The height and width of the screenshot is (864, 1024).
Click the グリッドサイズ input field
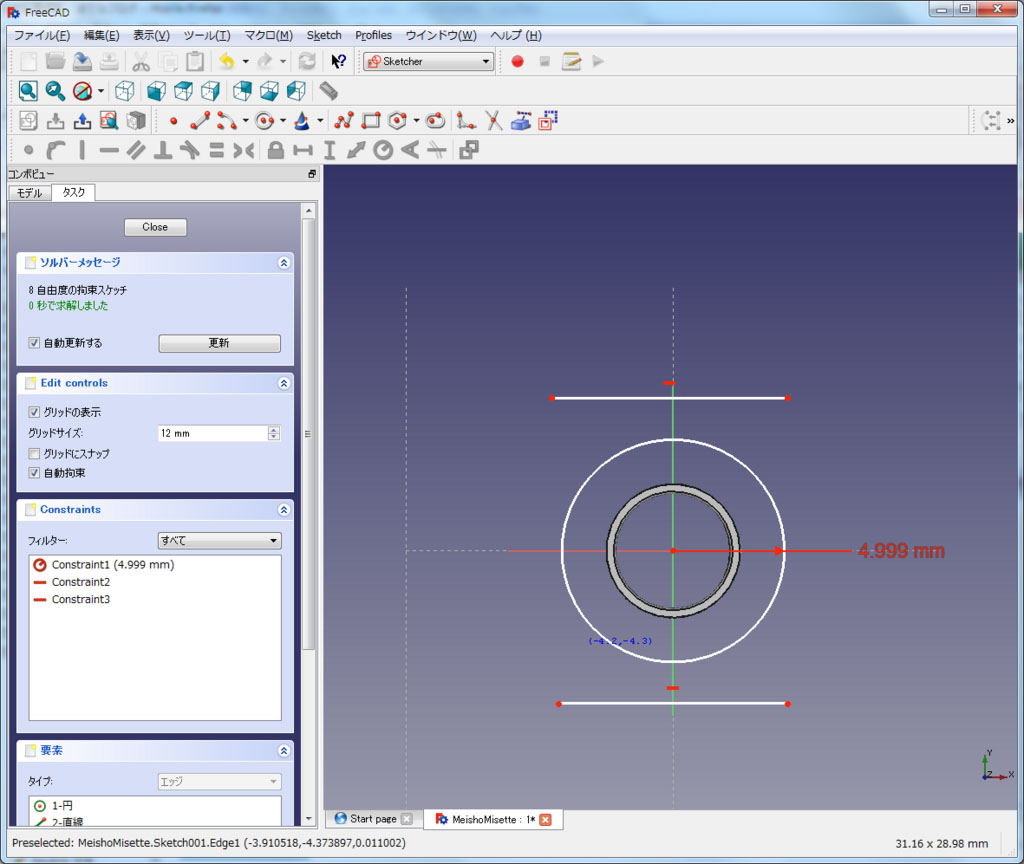tap(212, 433)
